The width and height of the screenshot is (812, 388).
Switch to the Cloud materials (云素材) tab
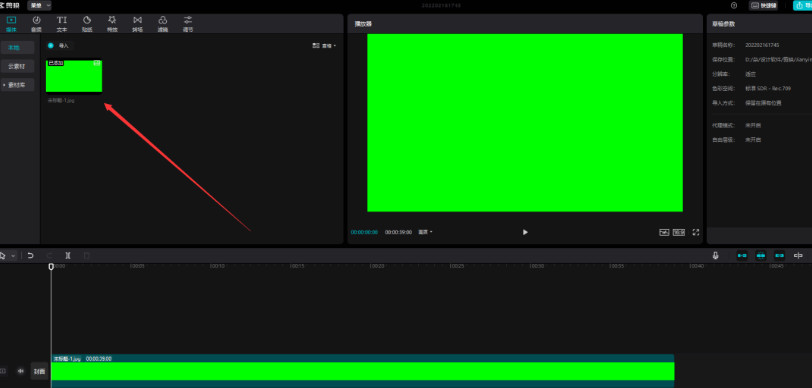point(17,66)
